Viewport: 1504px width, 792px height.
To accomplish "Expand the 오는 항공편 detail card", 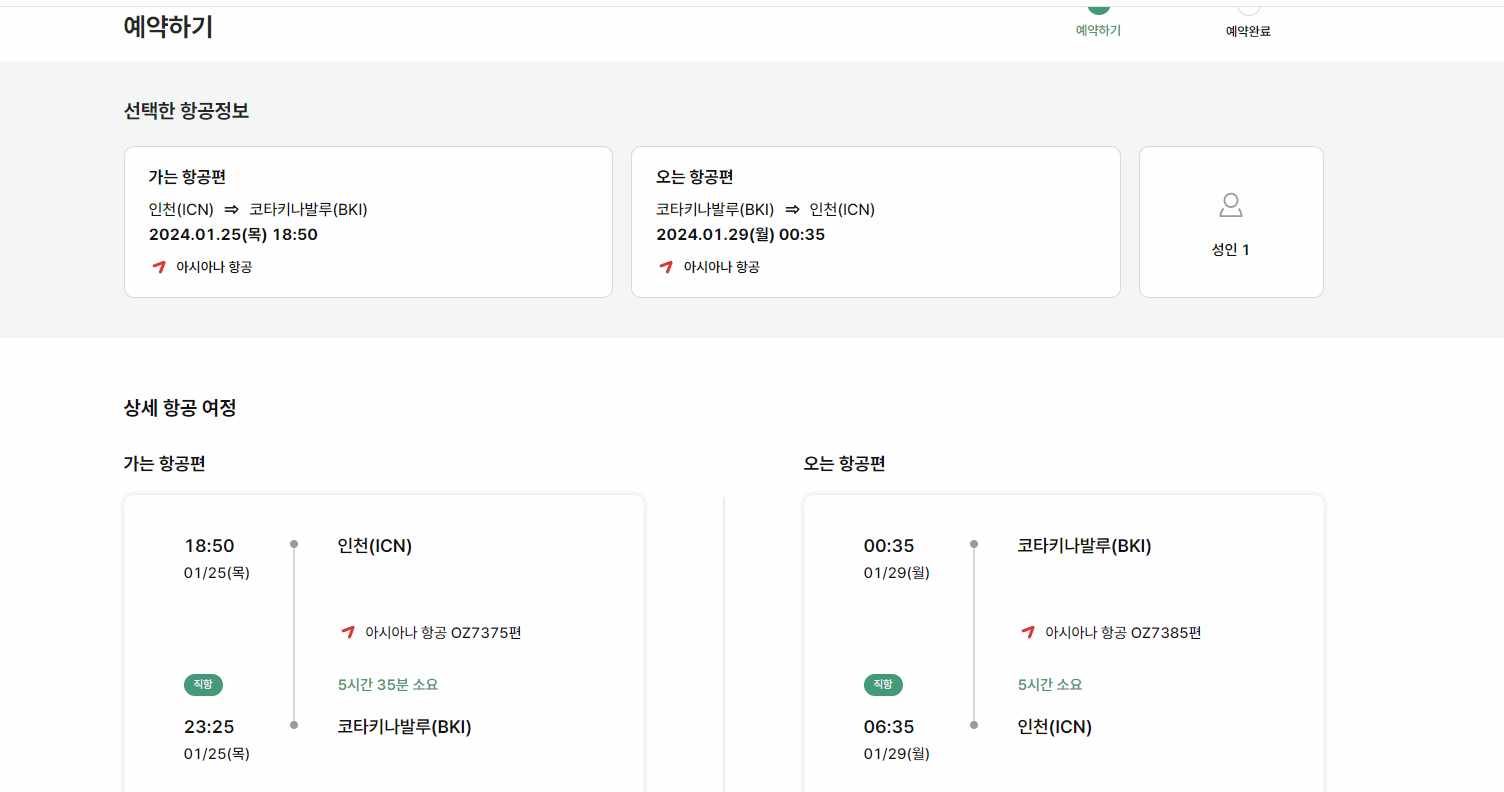I will [875, 221].
